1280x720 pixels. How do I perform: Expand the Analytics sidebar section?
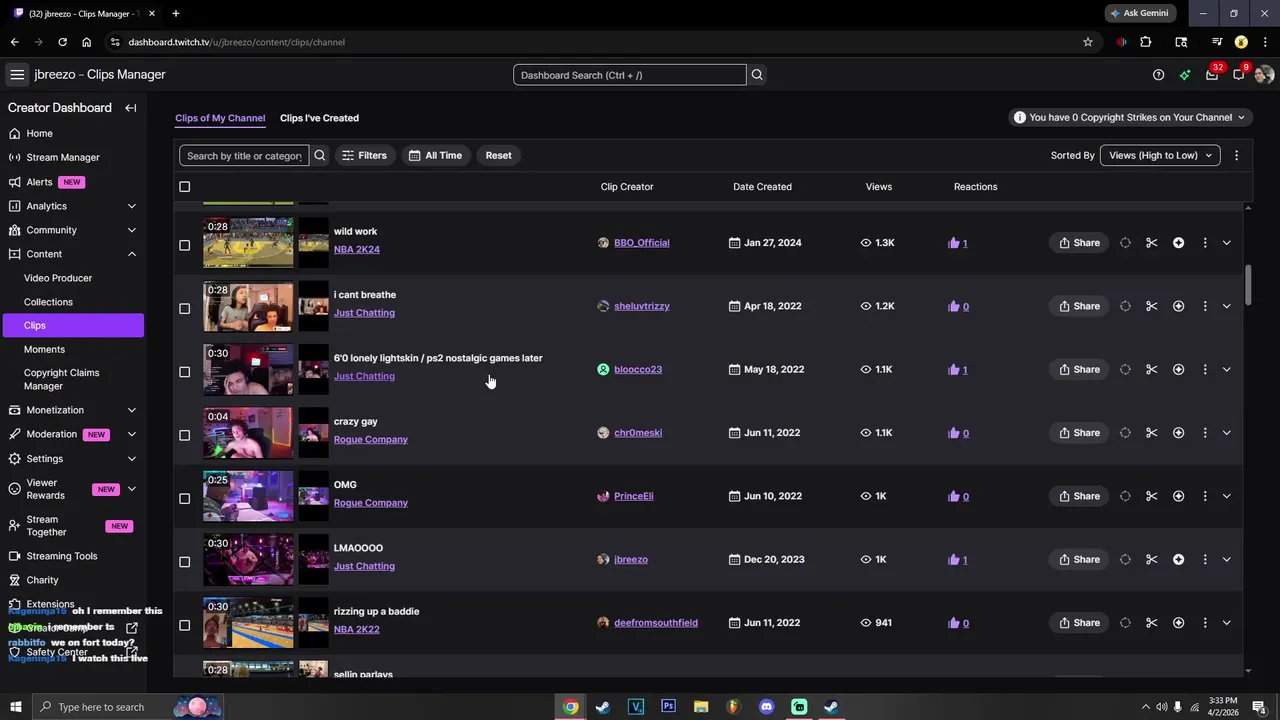pyautogui.click(x=131, y=206)
